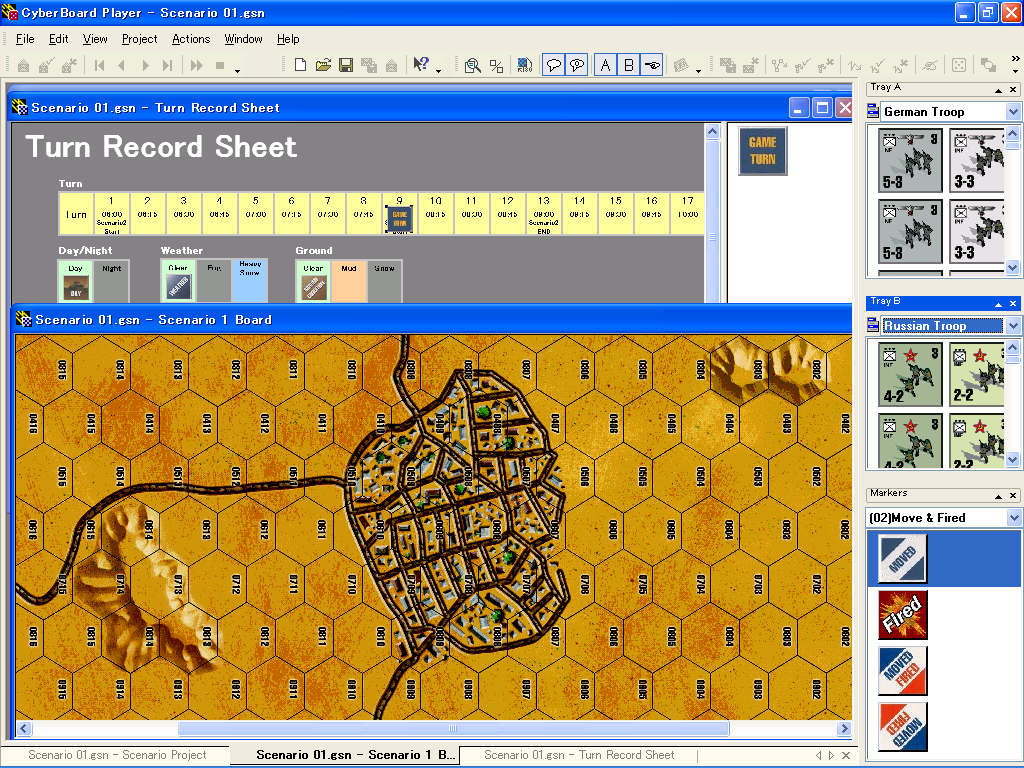Pick the German 5-8 infantry counter

[x=909, y=160]
